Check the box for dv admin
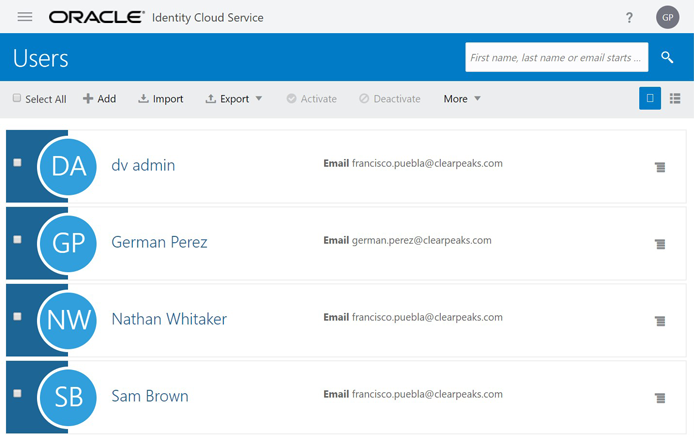This screenshot has width=694, height=437. pos(17,162)
